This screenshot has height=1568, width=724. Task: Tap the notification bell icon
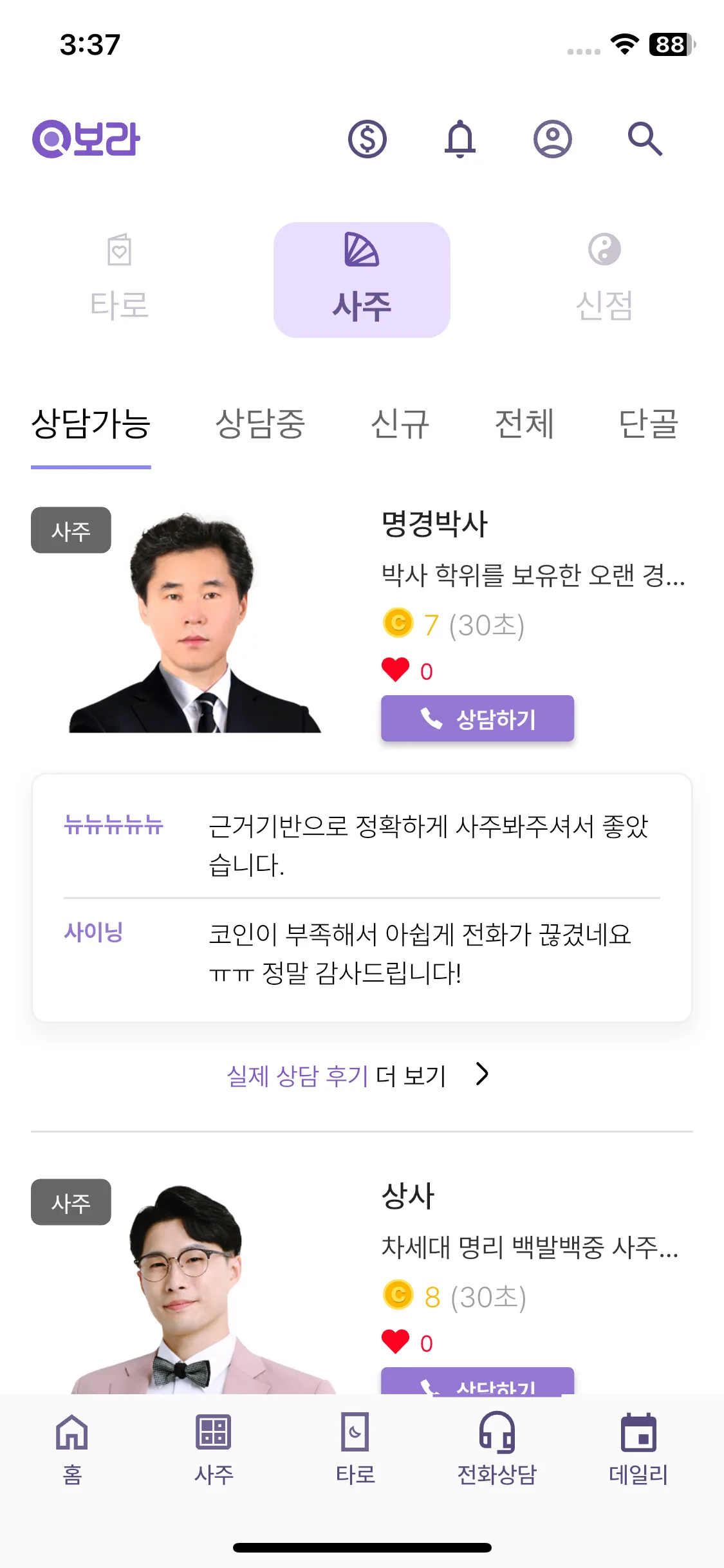click(x=460, y=139)
